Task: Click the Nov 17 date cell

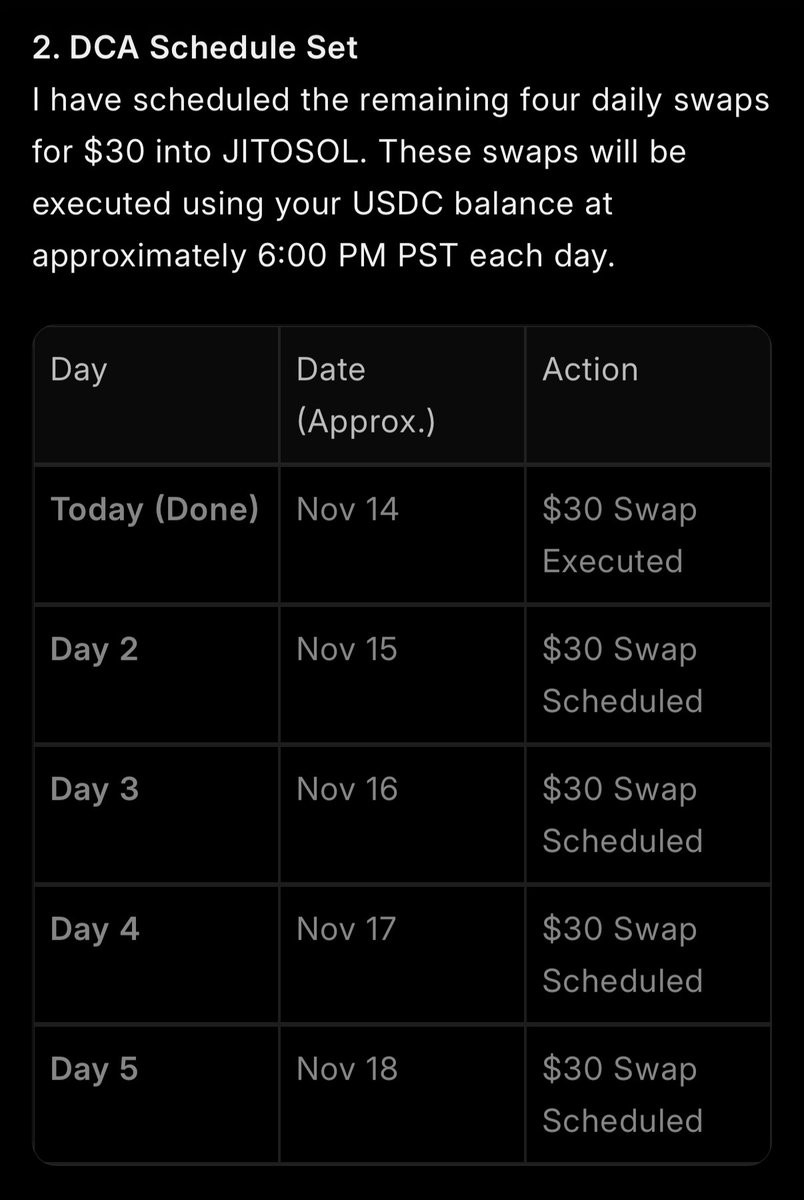Action: pyautogui.click(x=346, y=930)
